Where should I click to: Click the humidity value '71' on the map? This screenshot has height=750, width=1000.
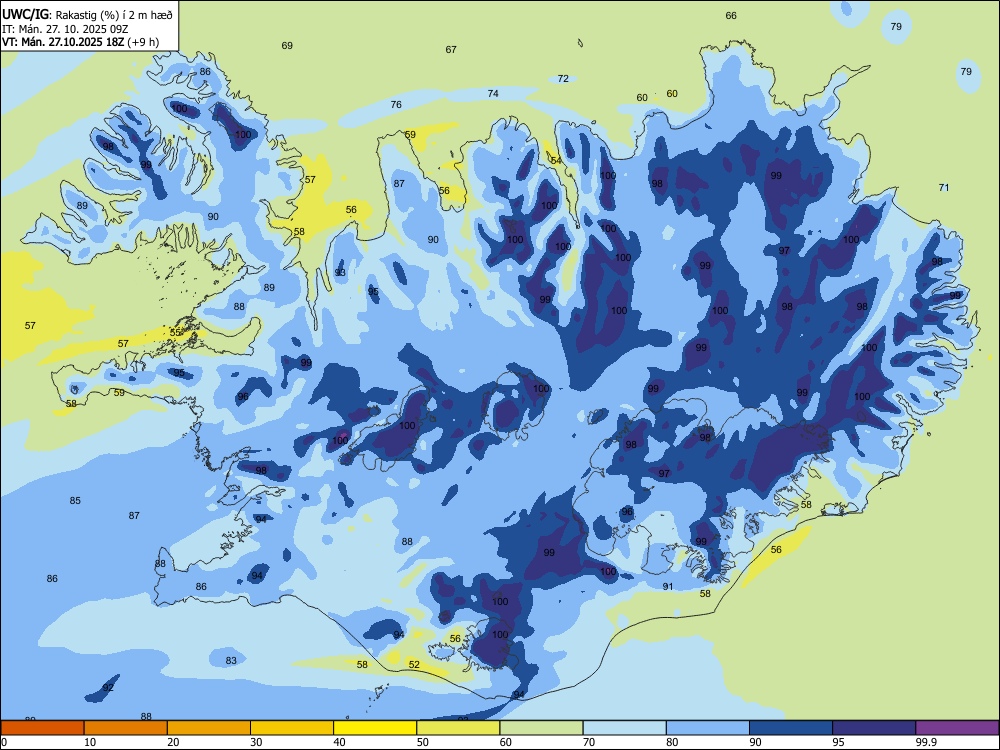[x=944, y=187]
